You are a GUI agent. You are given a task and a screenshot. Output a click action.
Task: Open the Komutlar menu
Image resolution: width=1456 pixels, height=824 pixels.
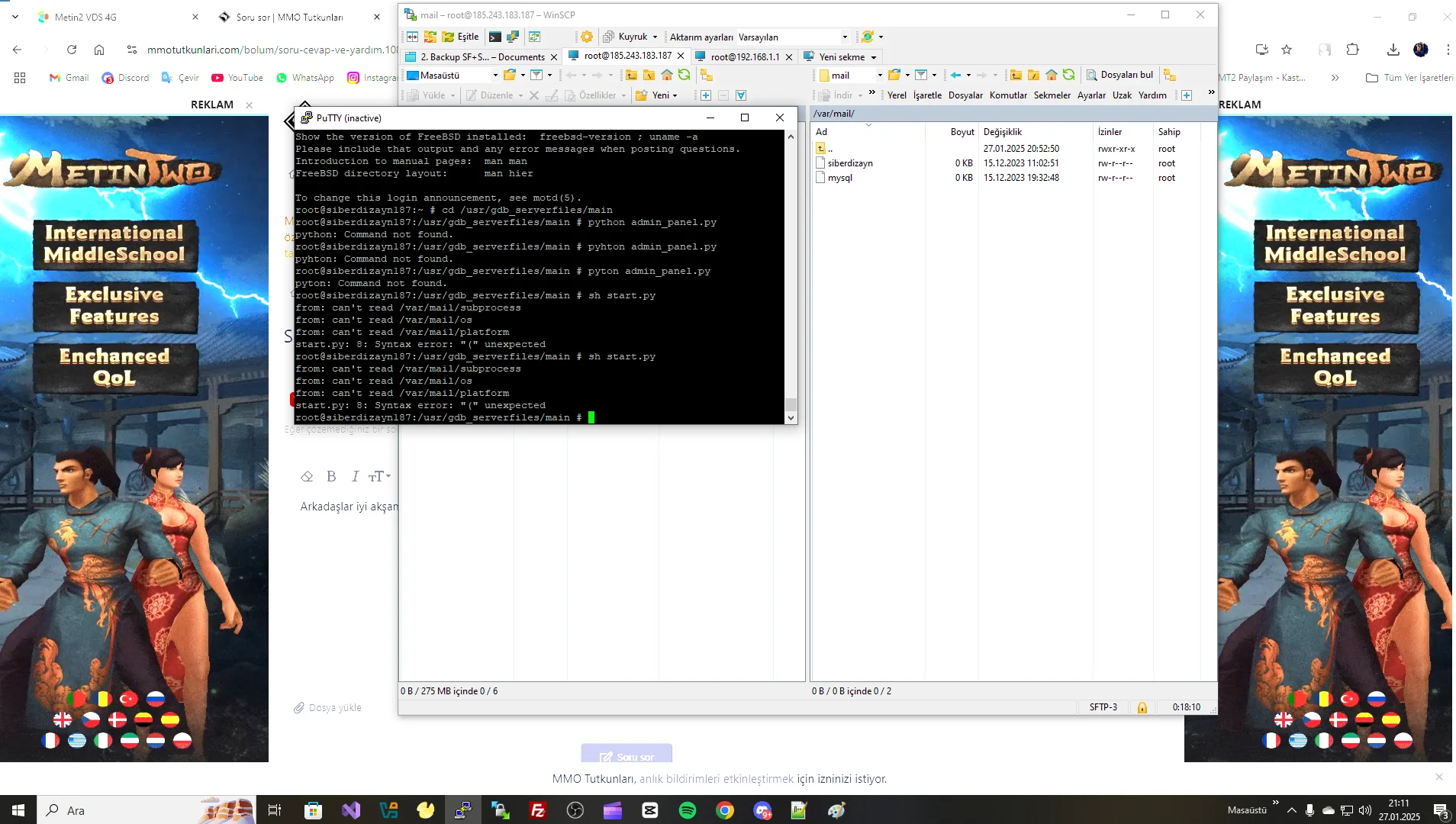coord(1007,95)
